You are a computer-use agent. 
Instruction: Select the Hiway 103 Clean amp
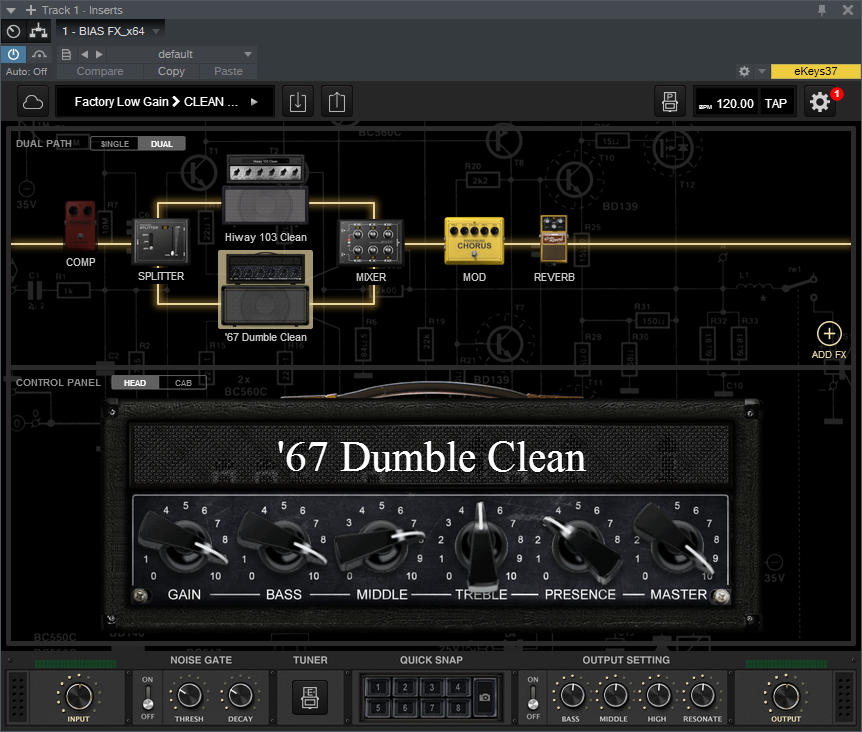[266, 190]
